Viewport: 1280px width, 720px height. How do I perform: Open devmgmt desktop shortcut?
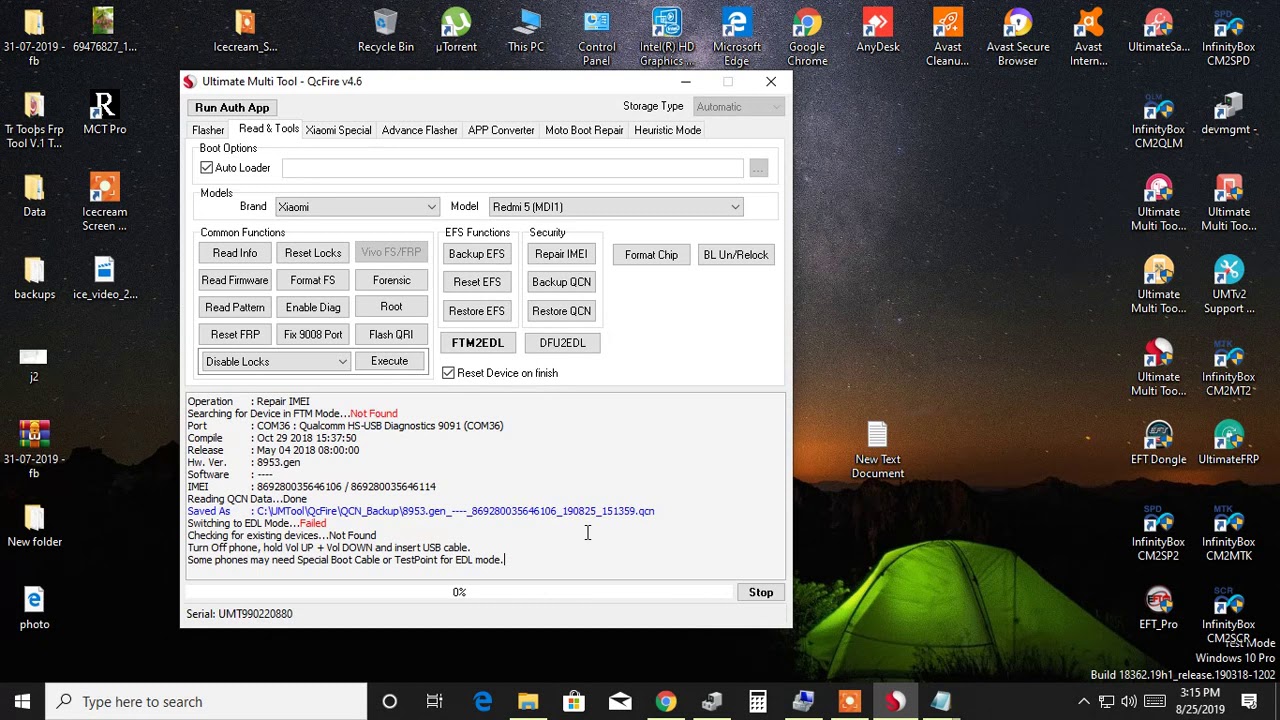(1228, 113)
